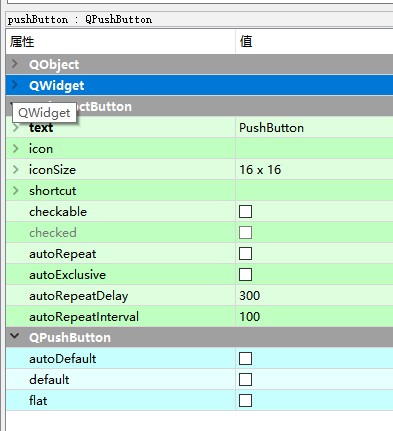Select the autoRepeatInterval property name
The height and width of the screenshot is (431, 393).
click(84, 317)
